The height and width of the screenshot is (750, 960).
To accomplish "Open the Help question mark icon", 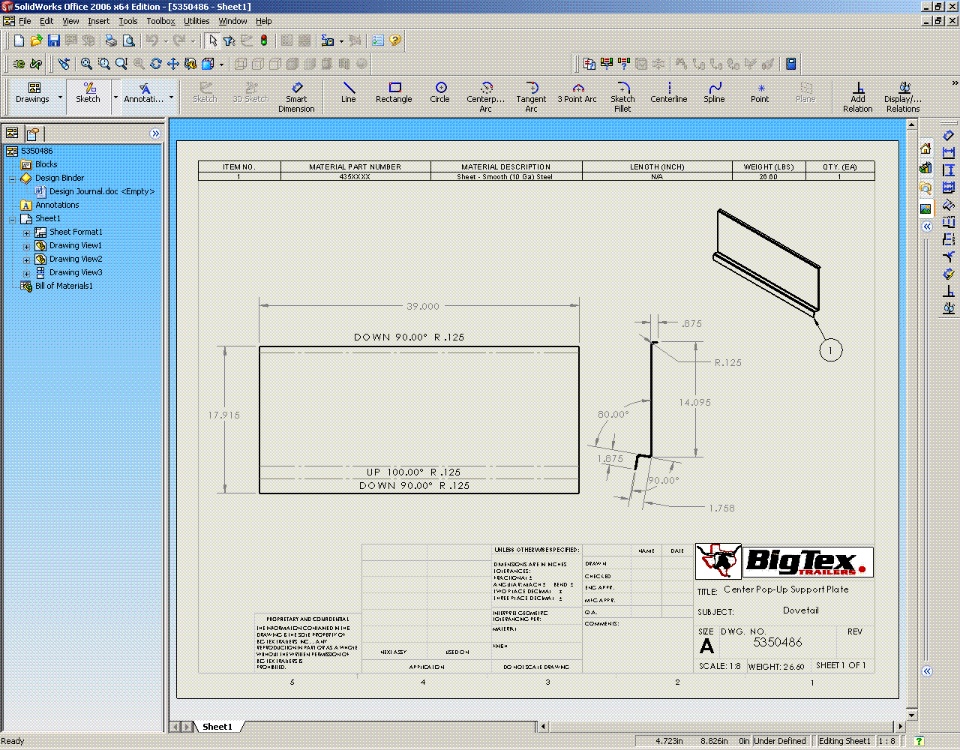I will 395,41.
